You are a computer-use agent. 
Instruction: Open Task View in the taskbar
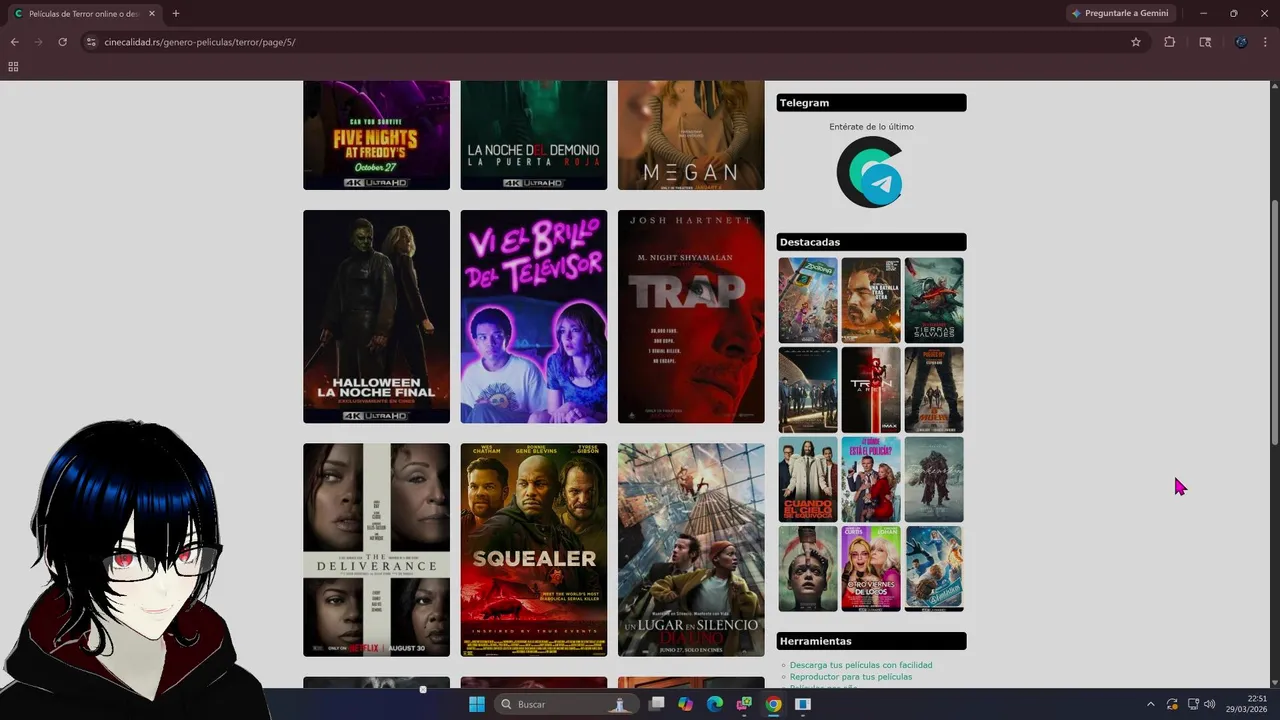coord(657,704)
